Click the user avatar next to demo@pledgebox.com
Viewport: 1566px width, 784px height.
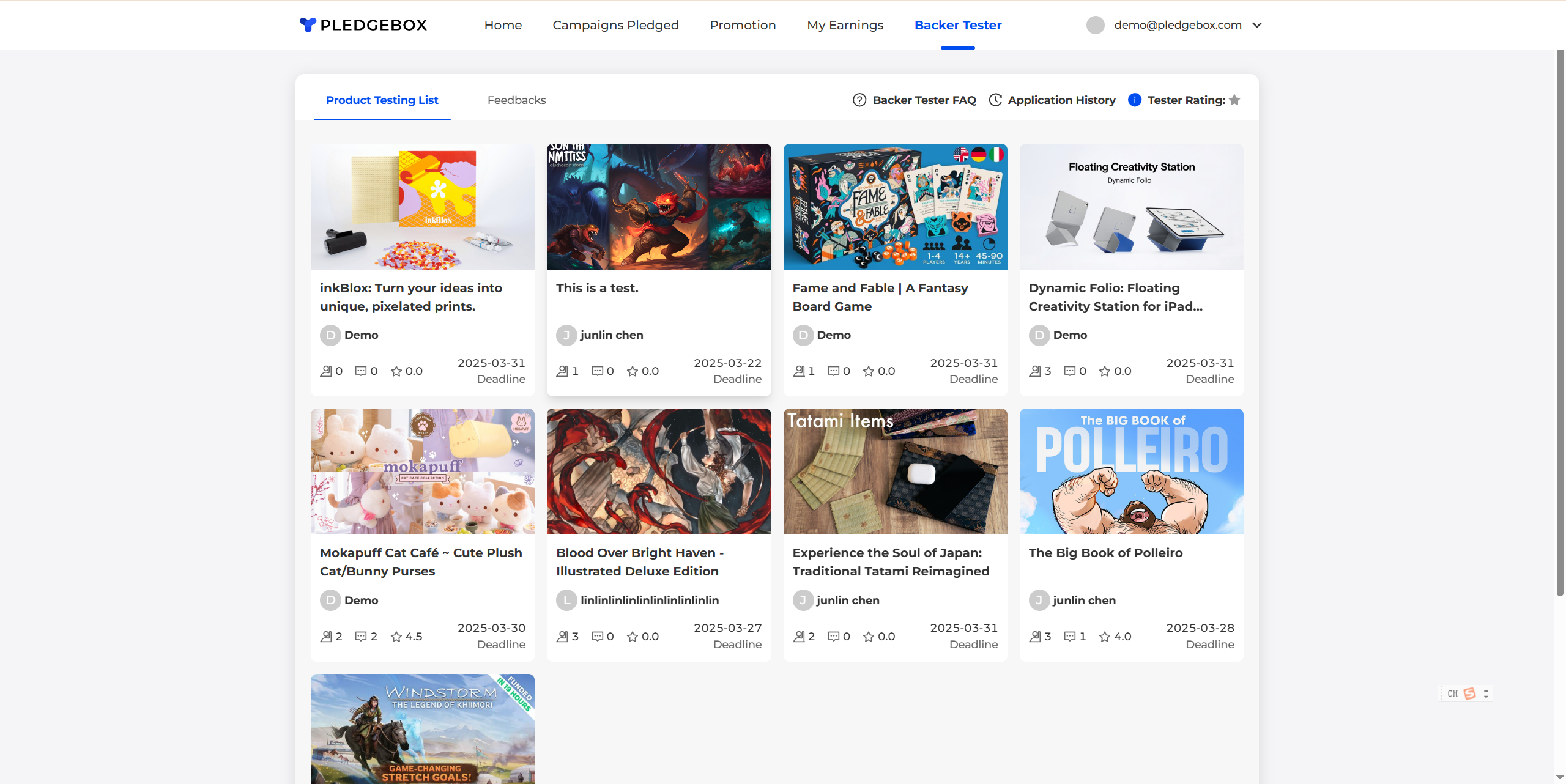click(1096, 25)
